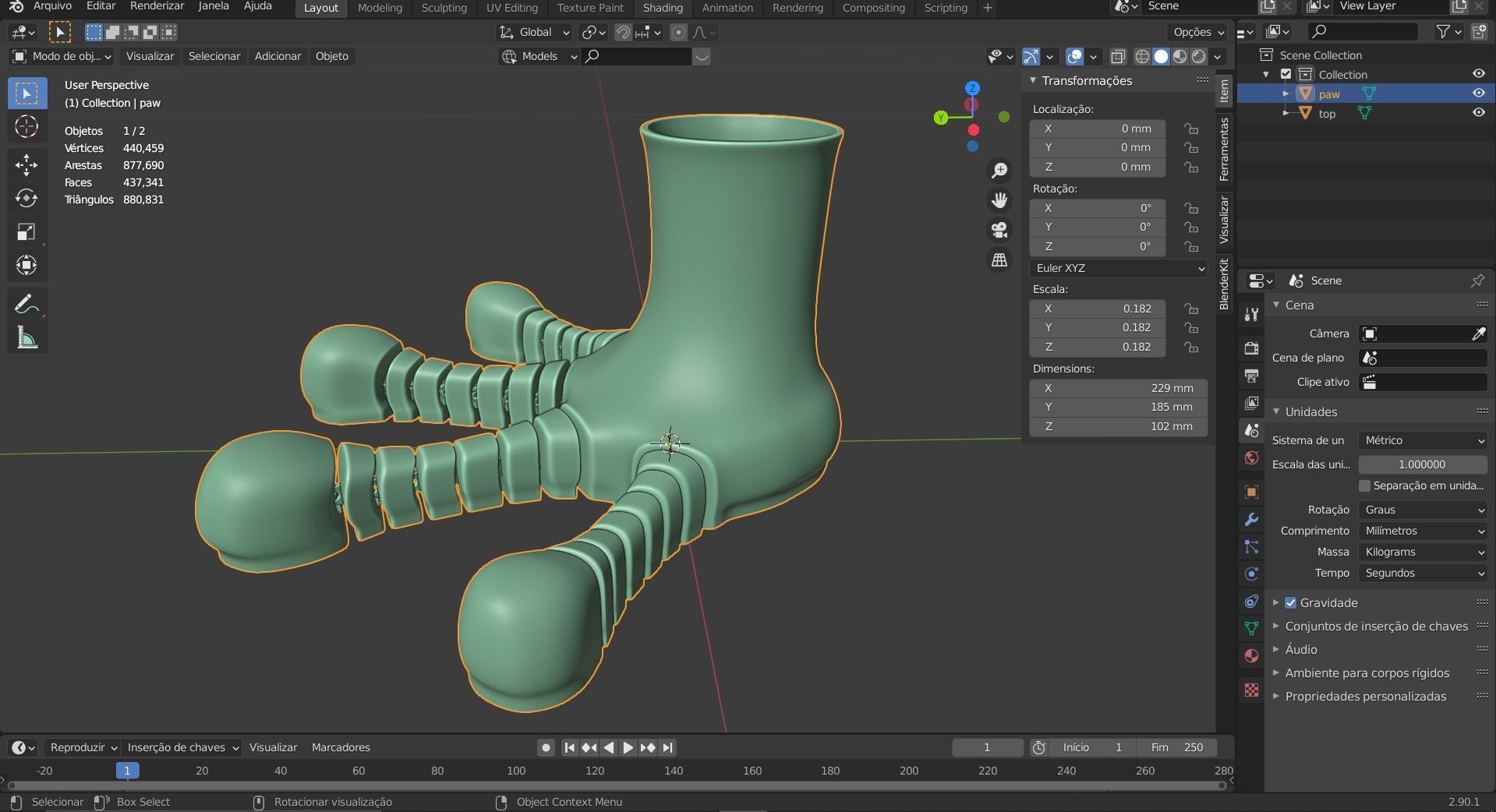Open the Adicionar menu in viewport header
This screenshot has width=1496, height=812.
click(x=278, y=56)
